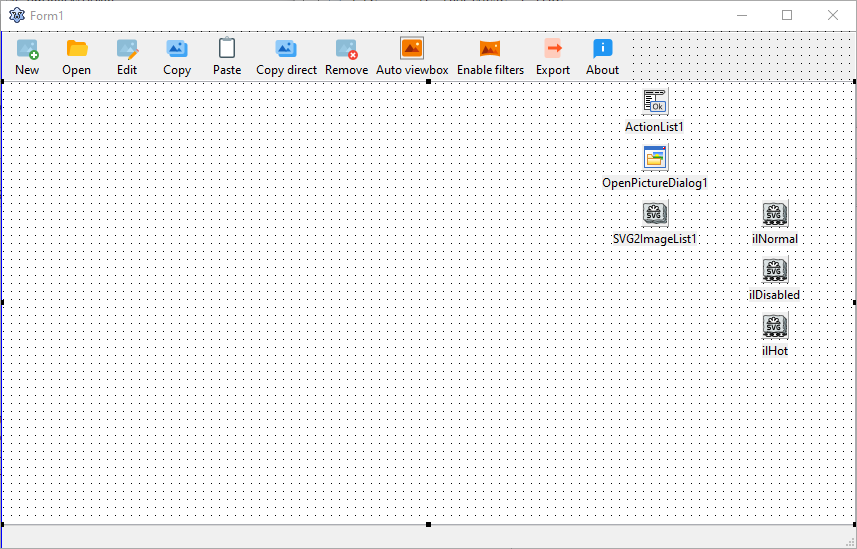857x549 pixels.
Task: Select the ActionList1 component
Action: 655,101
